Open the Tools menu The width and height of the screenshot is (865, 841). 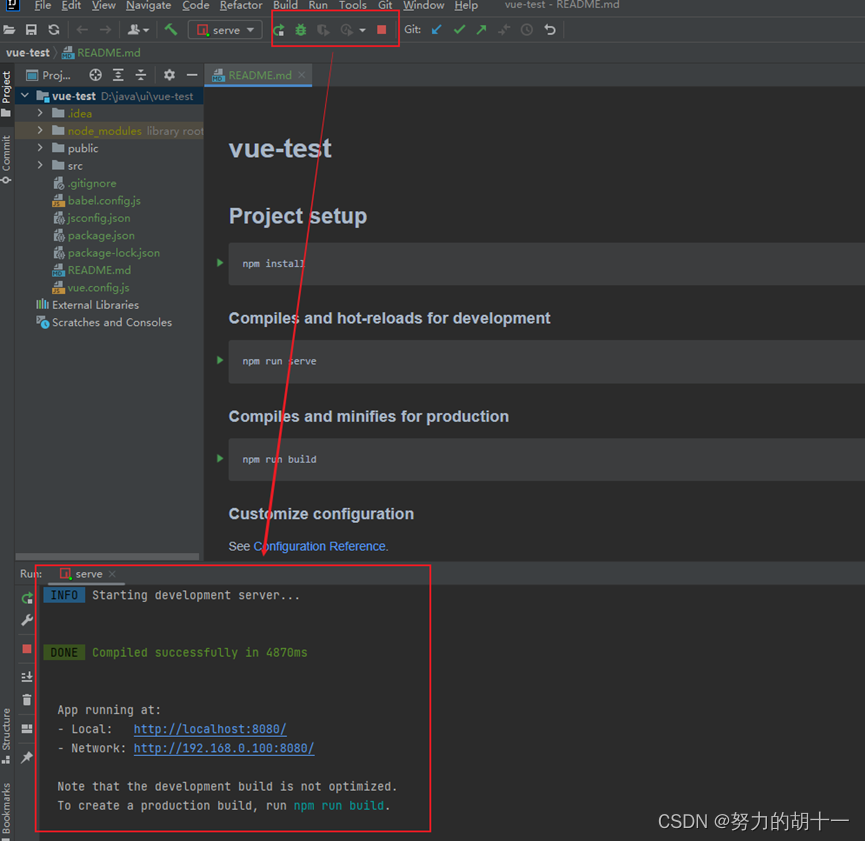click(x=353, y=6)
